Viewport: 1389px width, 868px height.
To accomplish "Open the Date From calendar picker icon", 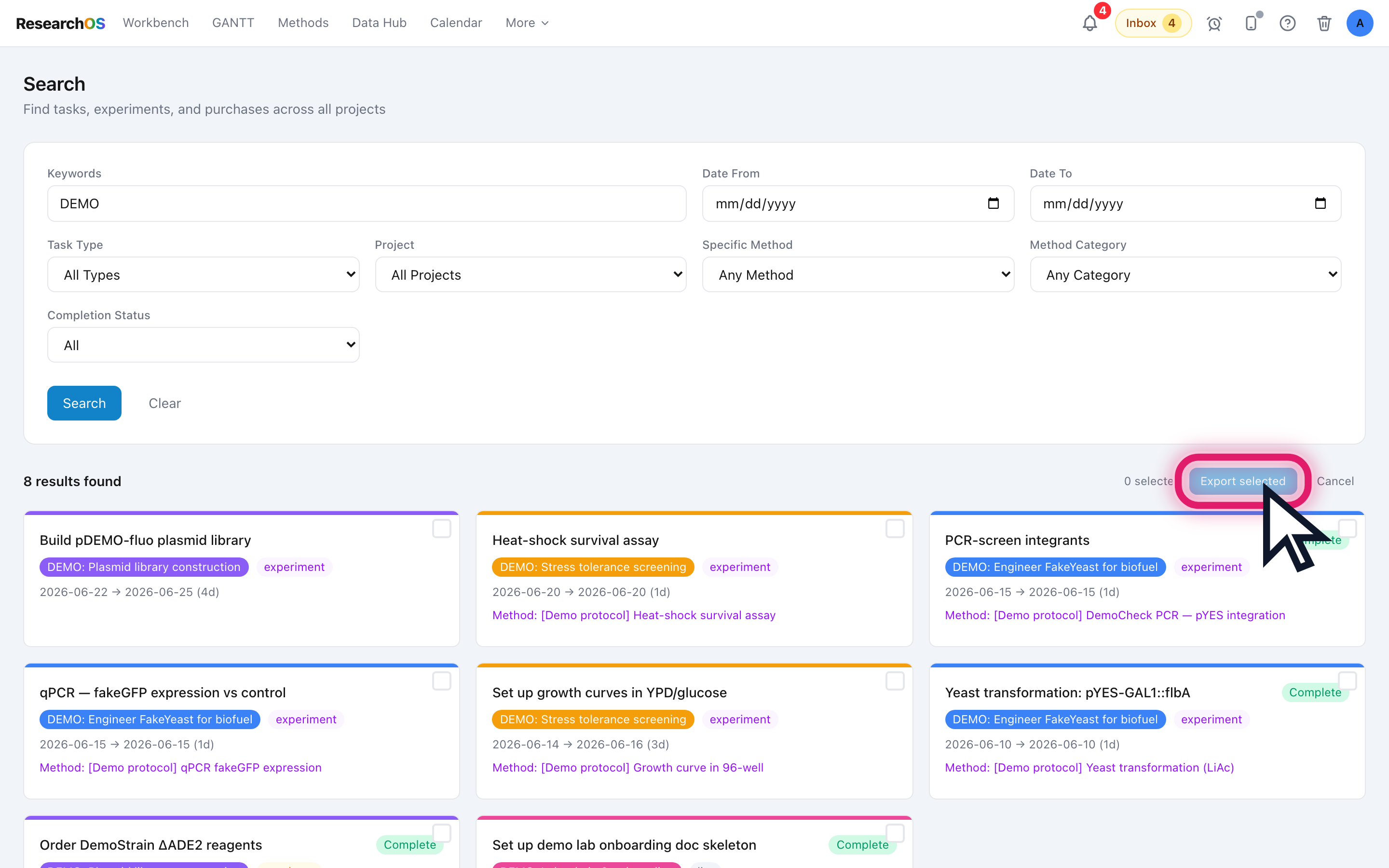I will coord(993,203).
